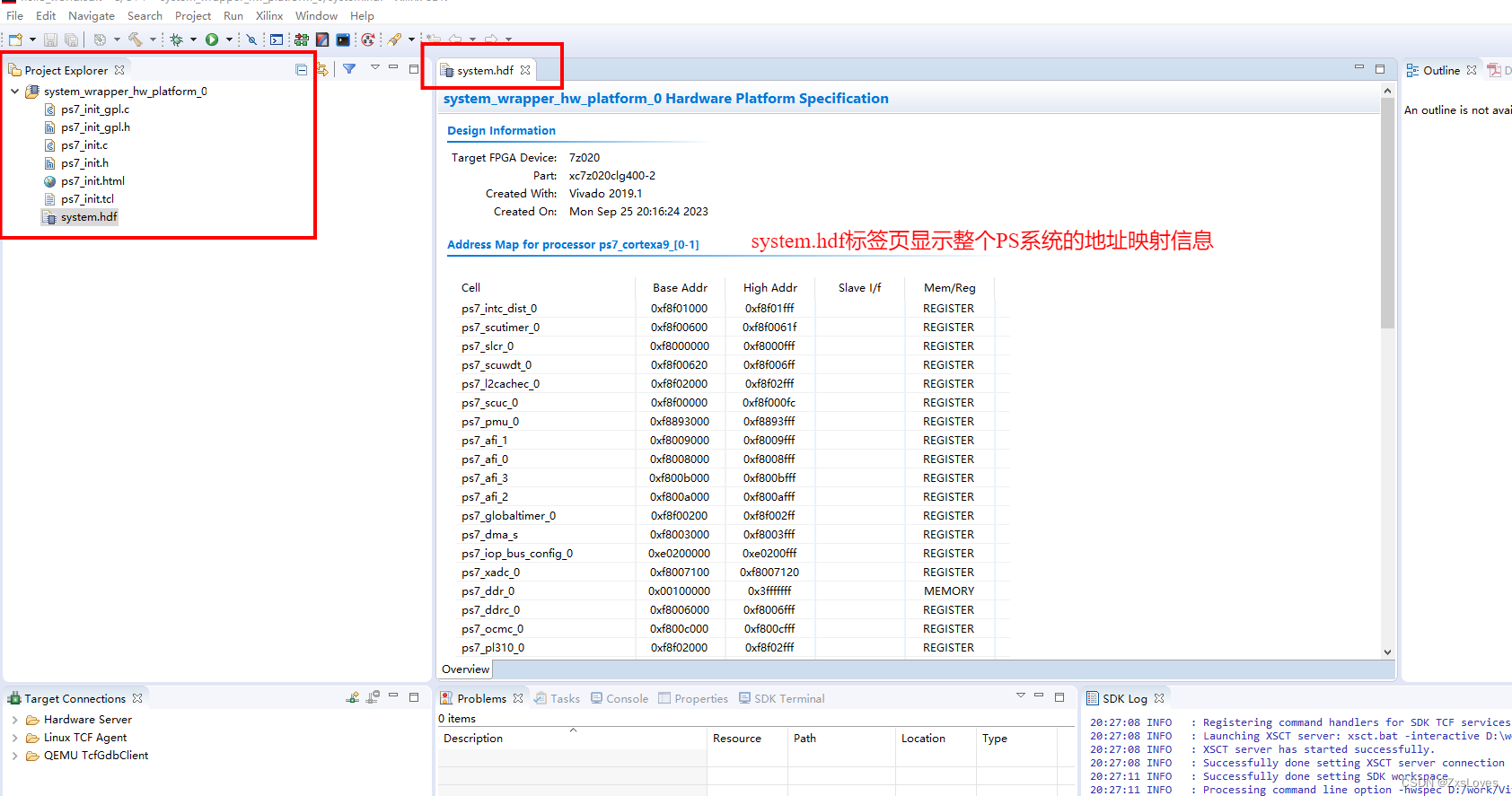Click the ps7_ddr_0 cell in address map
The width and height of the screenshot is (1512, 796).
[488, 591]
